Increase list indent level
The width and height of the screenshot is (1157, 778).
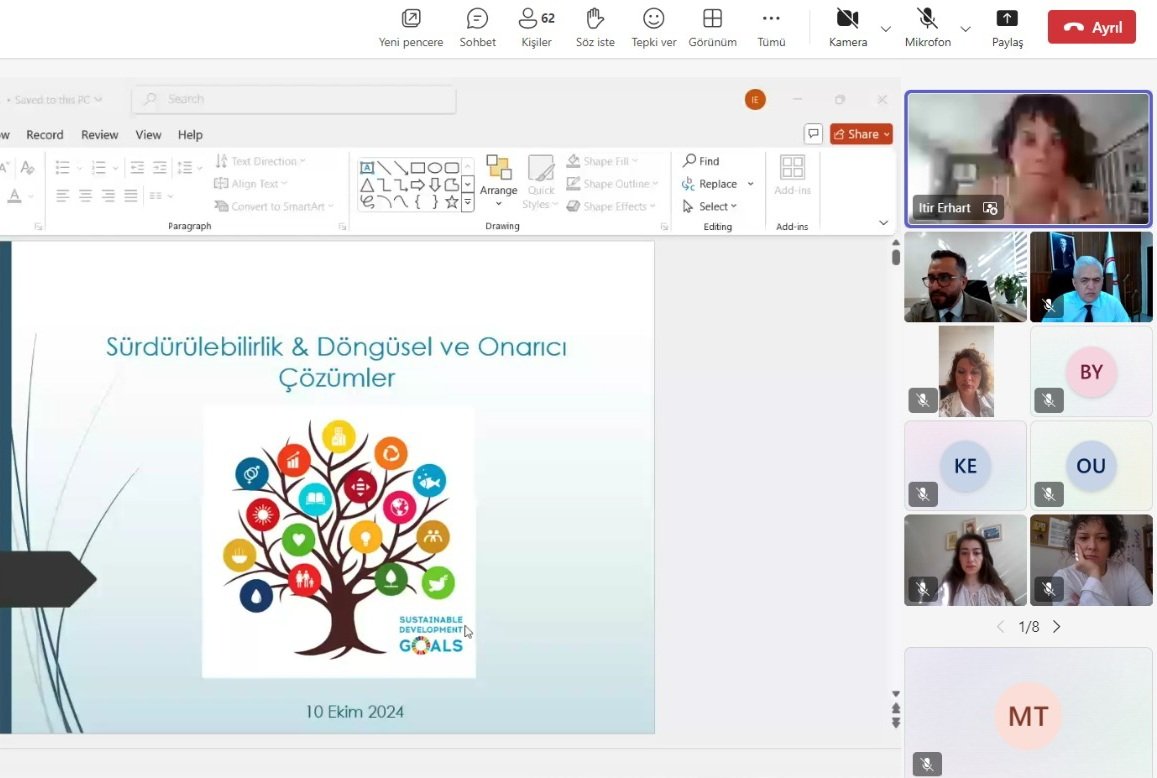pos(160,168)
